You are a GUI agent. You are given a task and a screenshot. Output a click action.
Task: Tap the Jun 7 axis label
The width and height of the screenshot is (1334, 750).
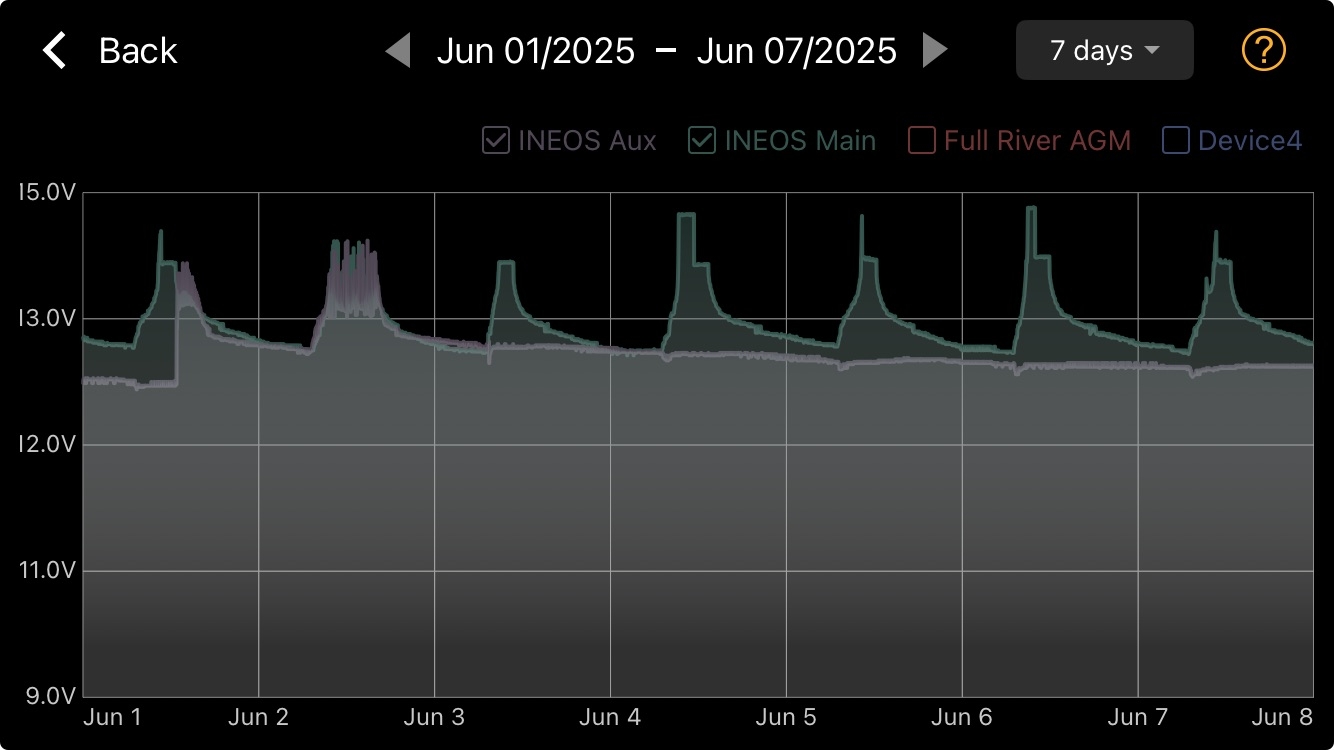[1138, 717]
